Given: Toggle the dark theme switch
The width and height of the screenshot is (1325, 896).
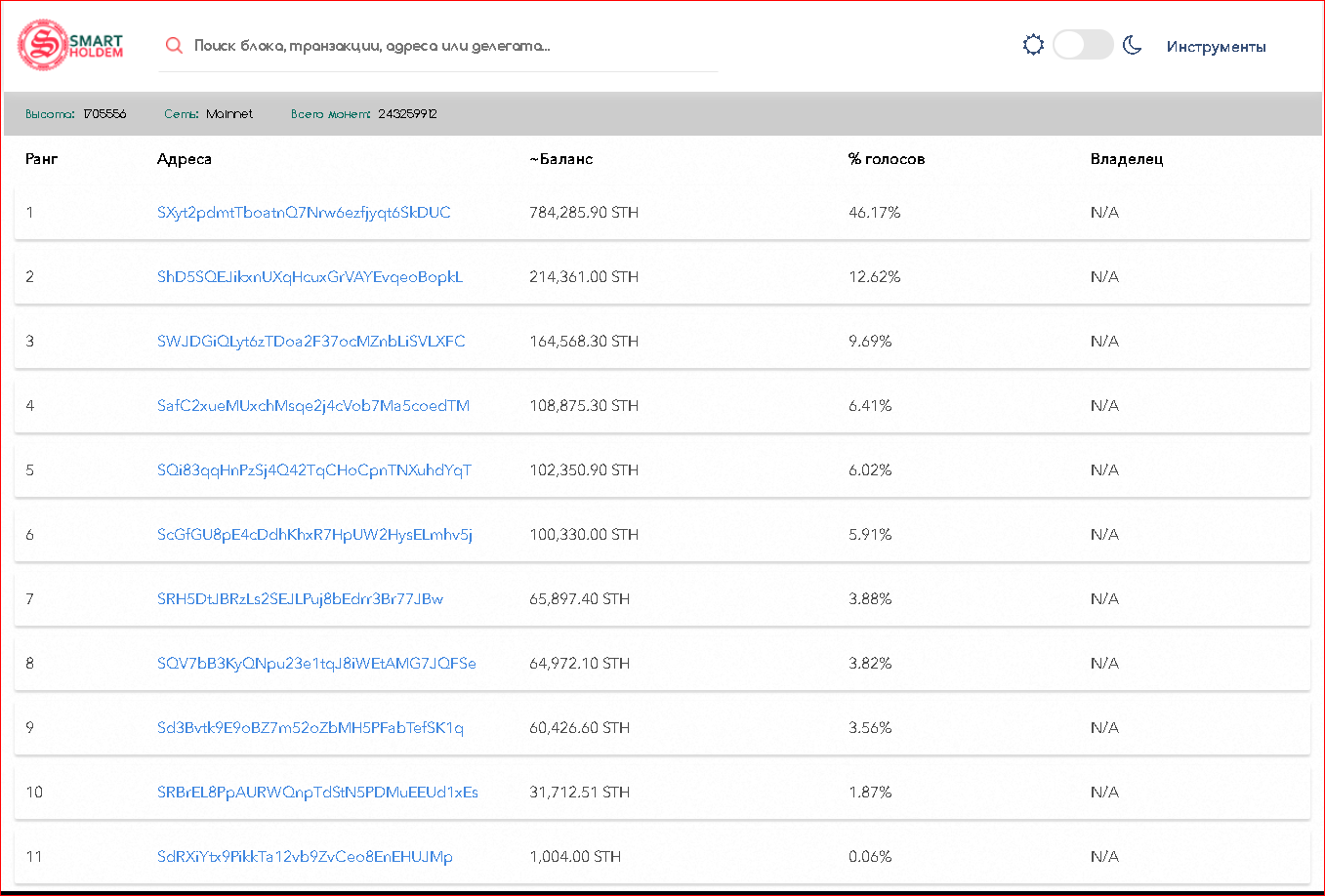Looking at the screenshot, I should pos(1083,45).
